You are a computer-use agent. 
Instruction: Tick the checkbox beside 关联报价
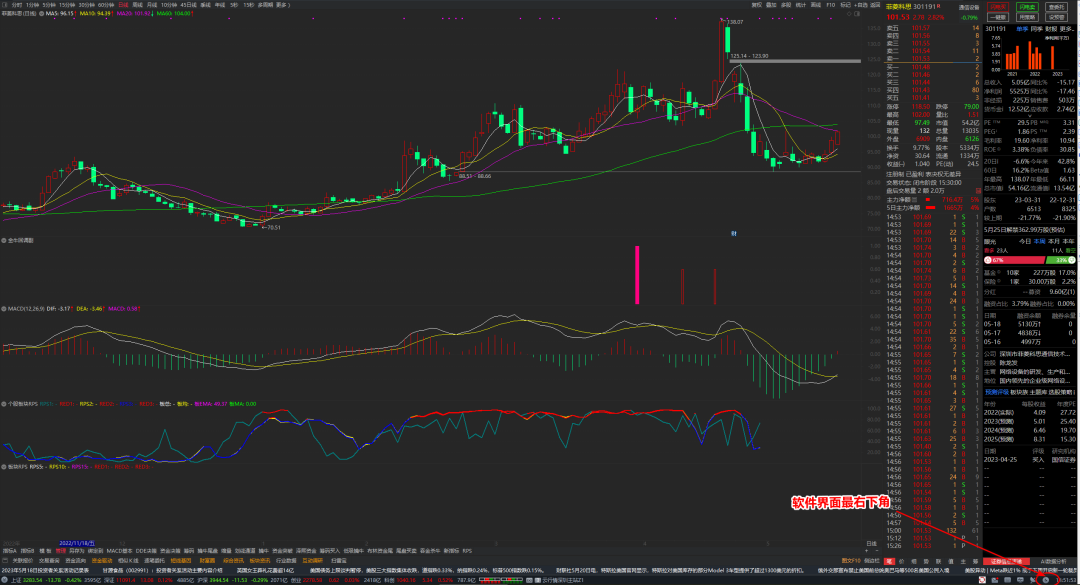pyautogui.click(x=6, y=561)
